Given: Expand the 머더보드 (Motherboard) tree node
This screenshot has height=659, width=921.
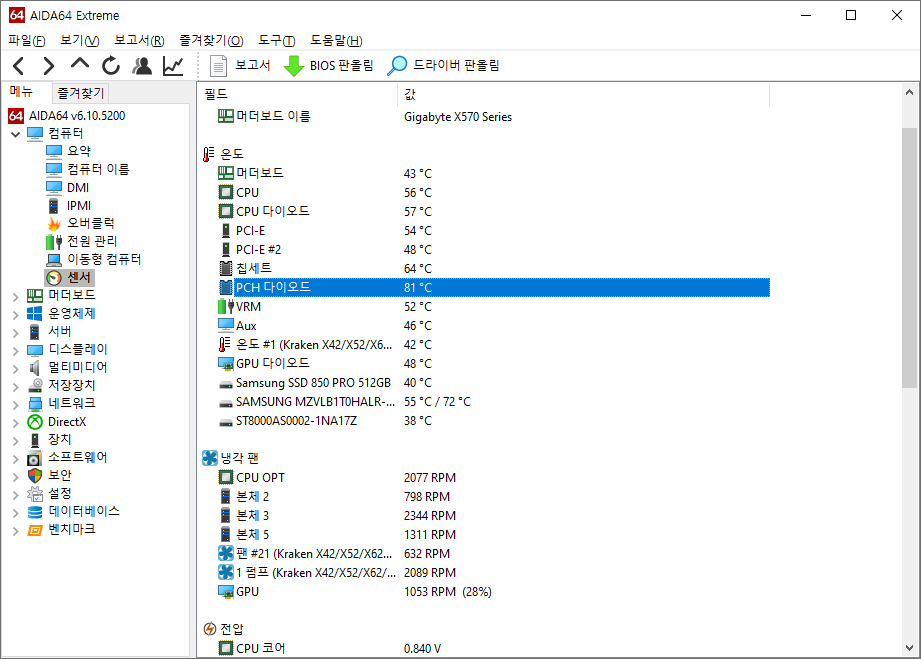Looking at the screenshot, I should 14,295.
